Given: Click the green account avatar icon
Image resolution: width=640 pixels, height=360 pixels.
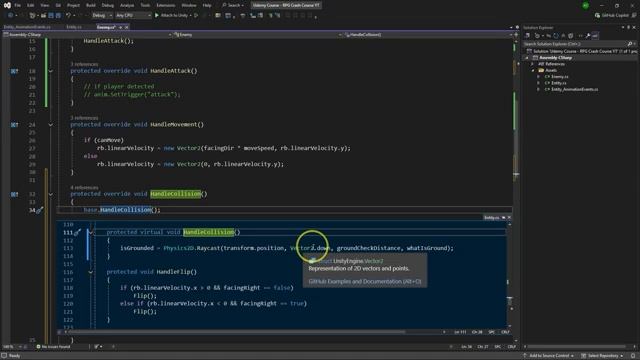Looking at the screenshot, I should click(585, 5).
